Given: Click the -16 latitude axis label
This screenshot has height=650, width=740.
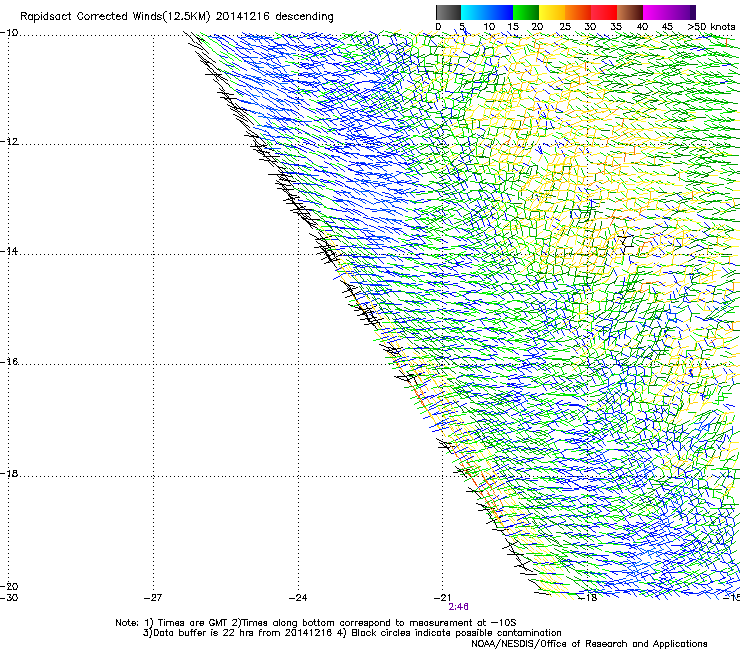Looking at the screenshot, I should tap(9, 362).
